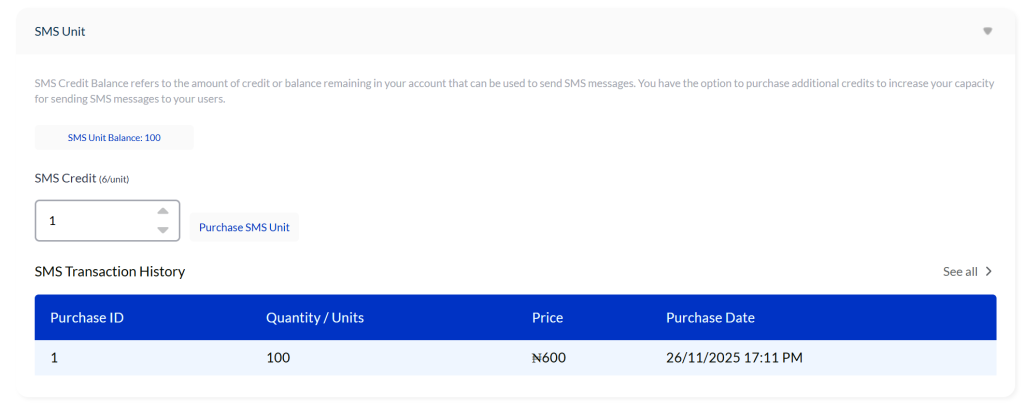
Task: Decrease SMS credit with down arrow
Action: click(x=163, y=230)
